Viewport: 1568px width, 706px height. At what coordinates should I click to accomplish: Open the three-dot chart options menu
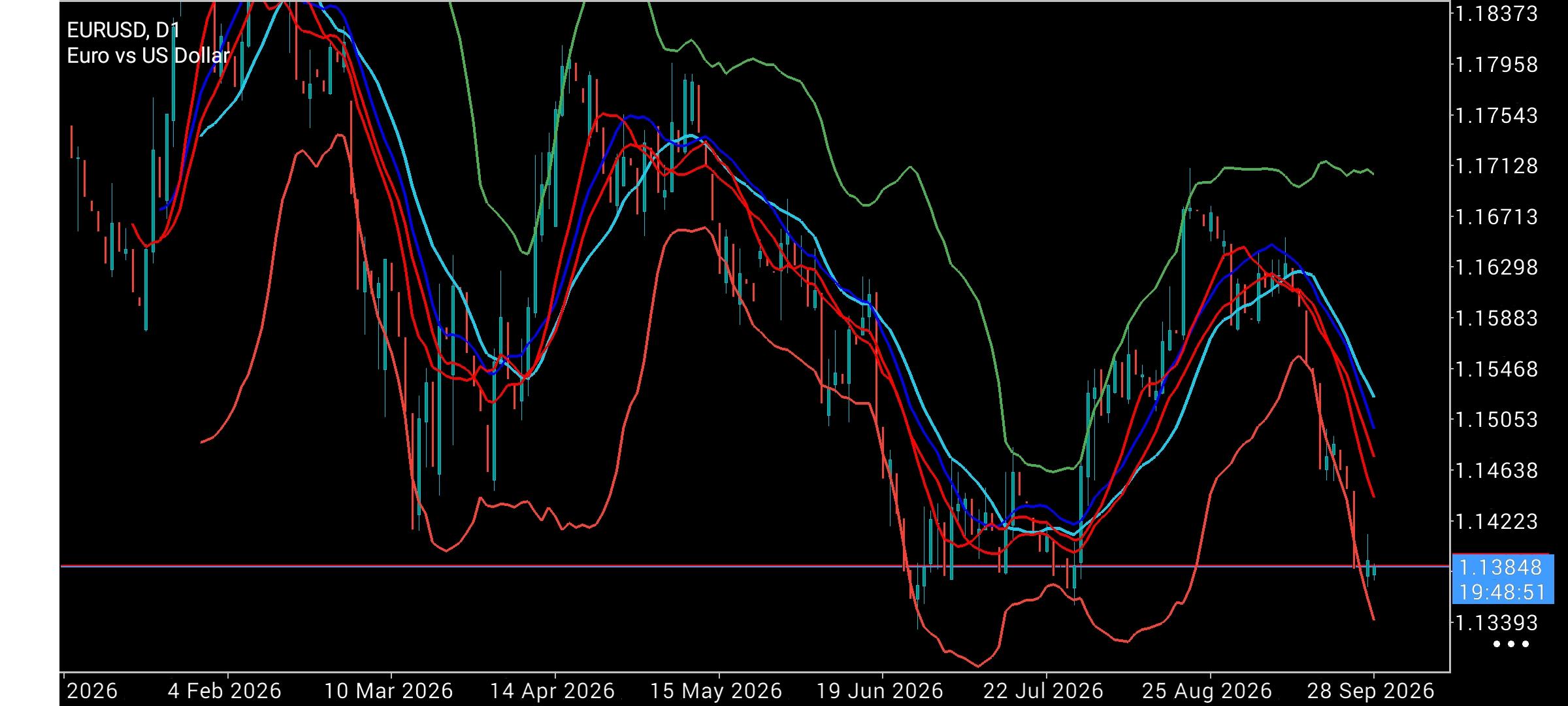[x=1511, y=644]
